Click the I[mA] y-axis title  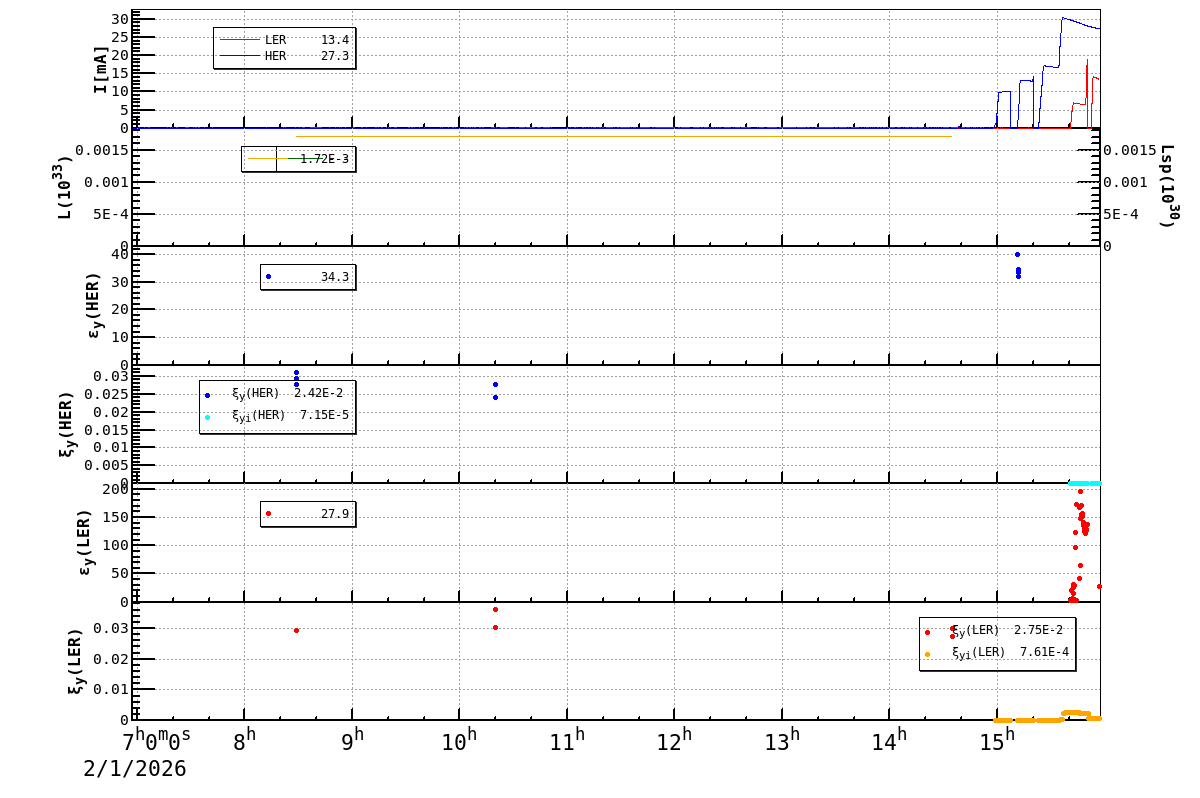pyautogui.click(x=101, y=69)
